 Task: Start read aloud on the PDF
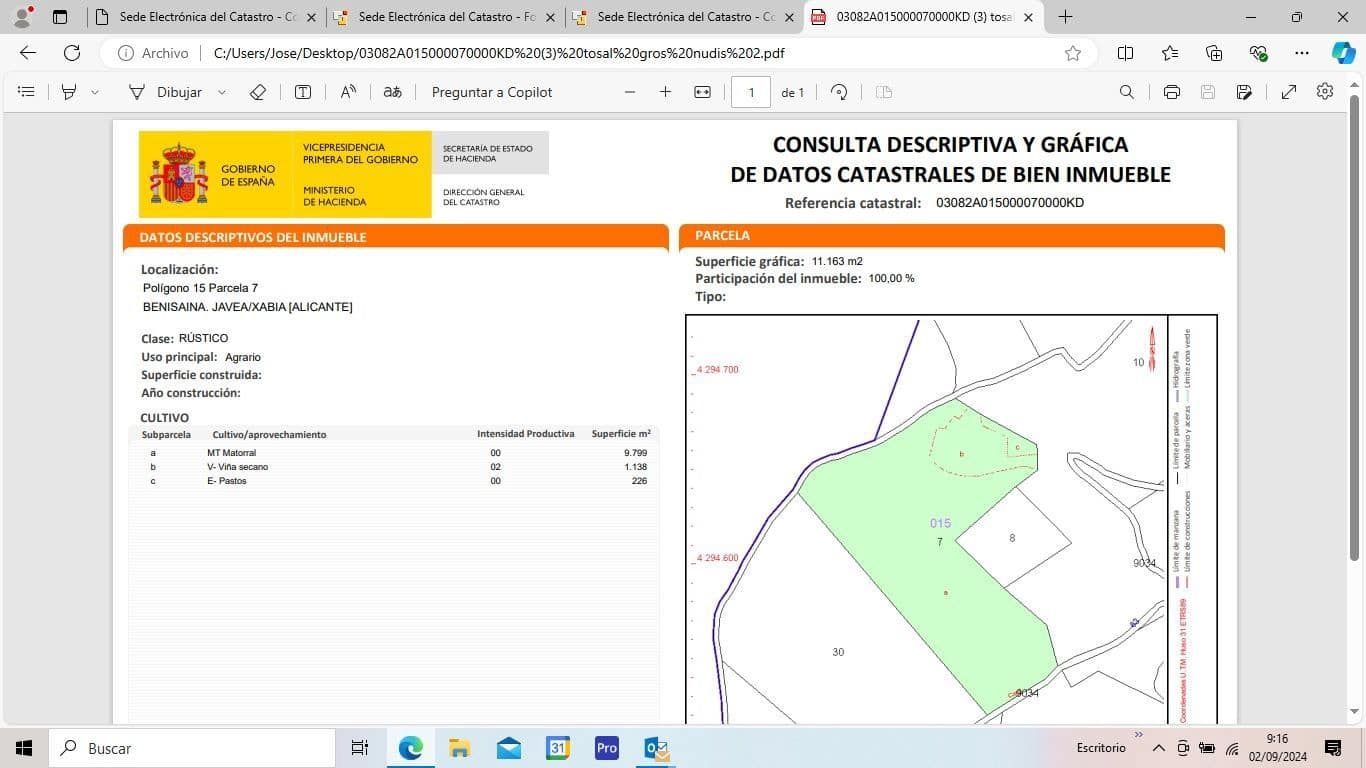point(347,92)
